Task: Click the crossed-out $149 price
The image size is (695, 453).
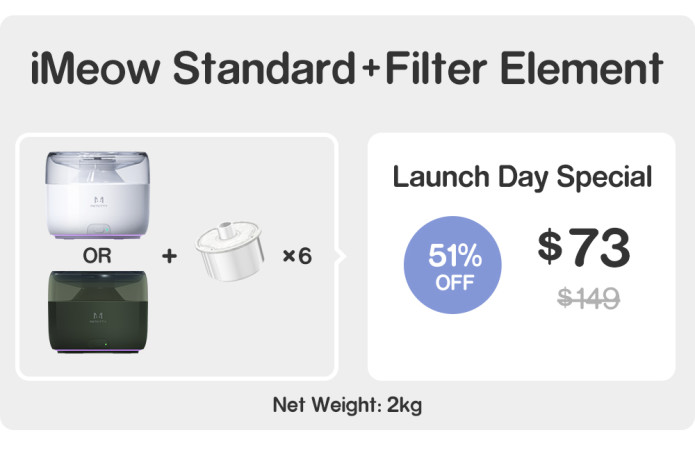Action: pos(588,297)
